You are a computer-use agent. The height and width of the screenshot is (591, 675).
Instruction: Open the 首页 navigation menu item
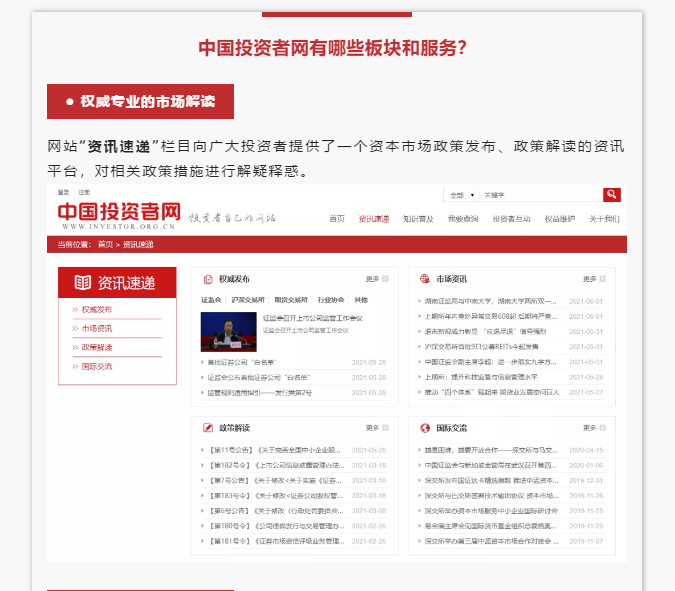(x=337, y=219)
